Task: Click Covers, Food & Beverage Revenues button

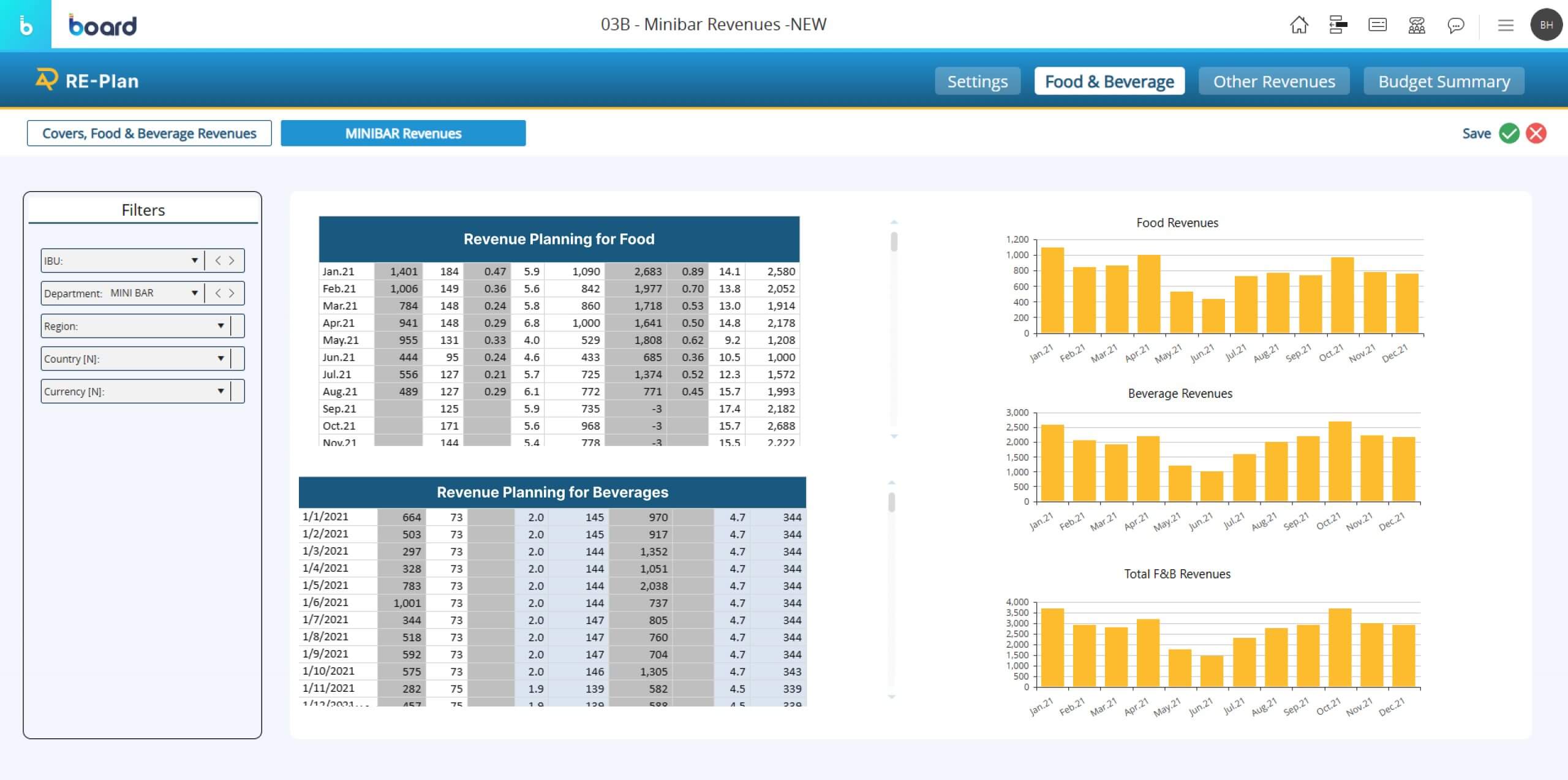Action: click(x=149, y=133)
